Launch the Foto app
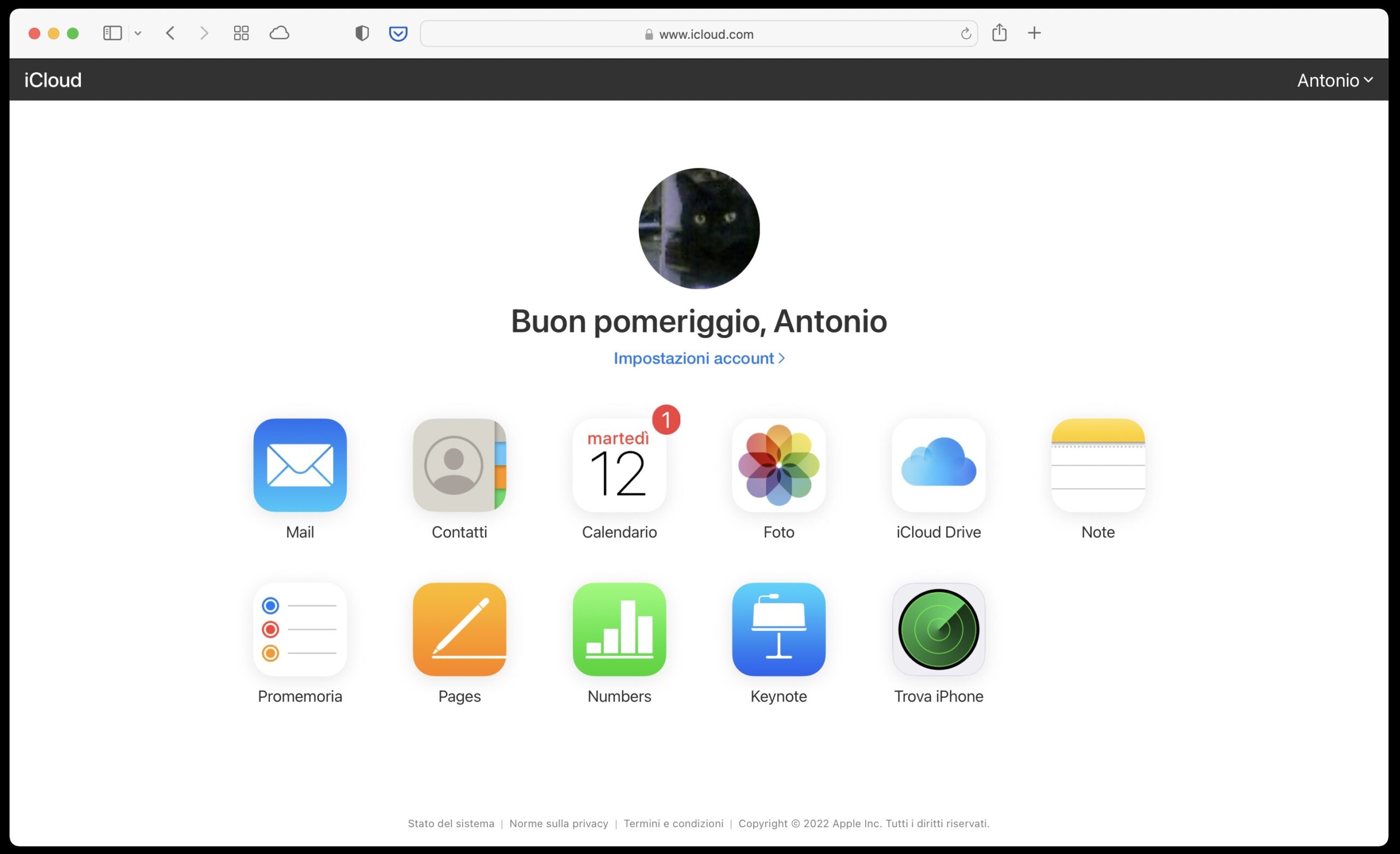This screenshot has height=854, width=1400. click(x=778, y=465)
